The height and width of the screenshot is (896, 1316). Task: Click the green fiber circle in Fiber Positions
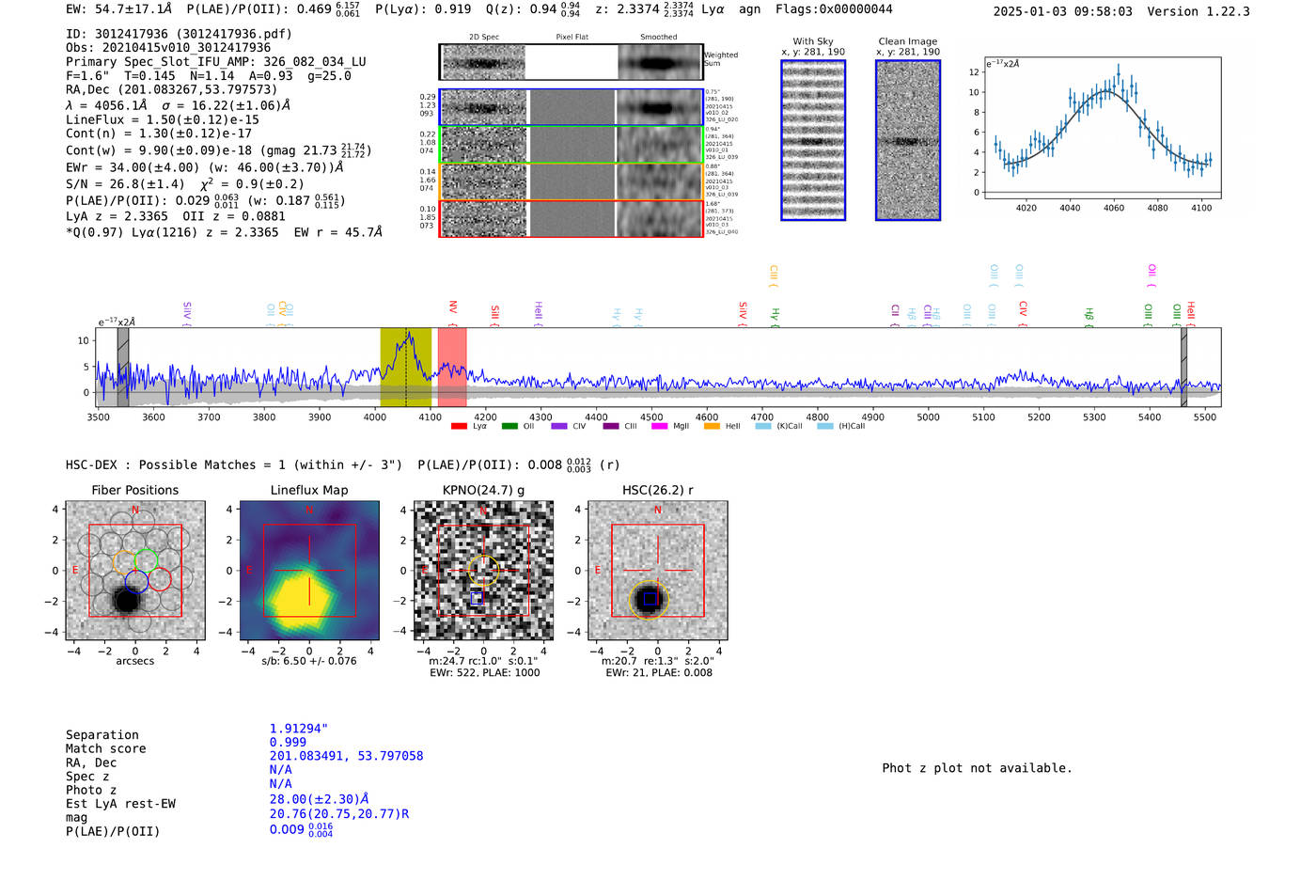(146, 560)
